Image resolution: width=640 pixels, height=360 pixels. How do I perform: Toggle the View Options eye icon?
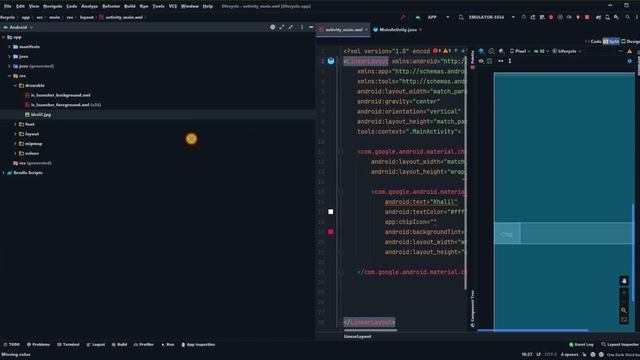(482, 61)
